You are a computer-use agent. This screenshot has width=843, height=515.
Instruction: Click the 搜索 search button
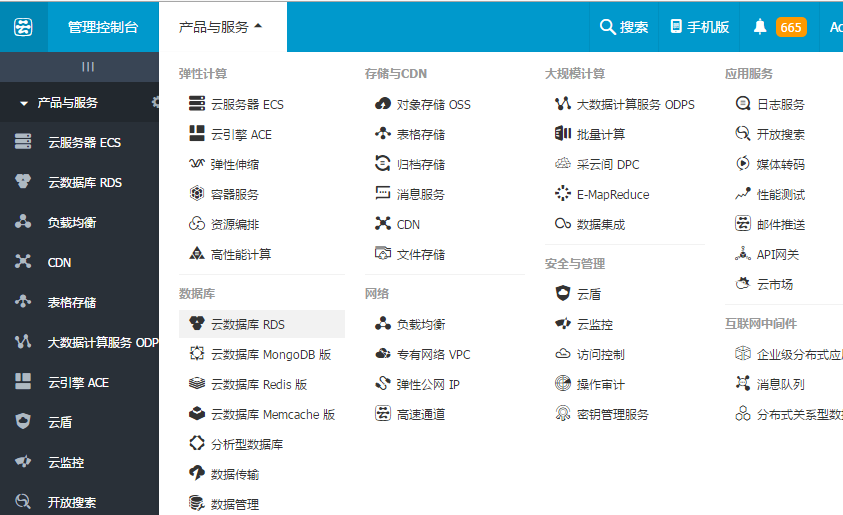624,27
